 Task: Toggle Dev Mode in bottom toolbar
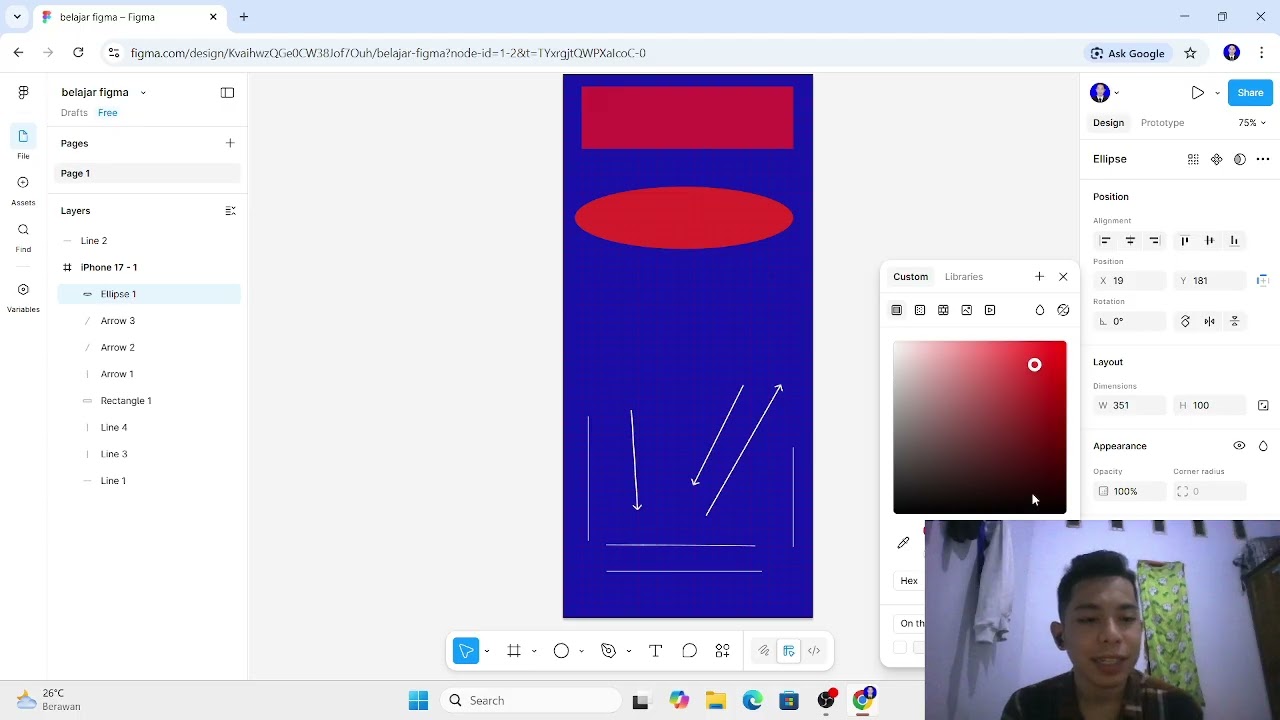(x=814, y=651)
